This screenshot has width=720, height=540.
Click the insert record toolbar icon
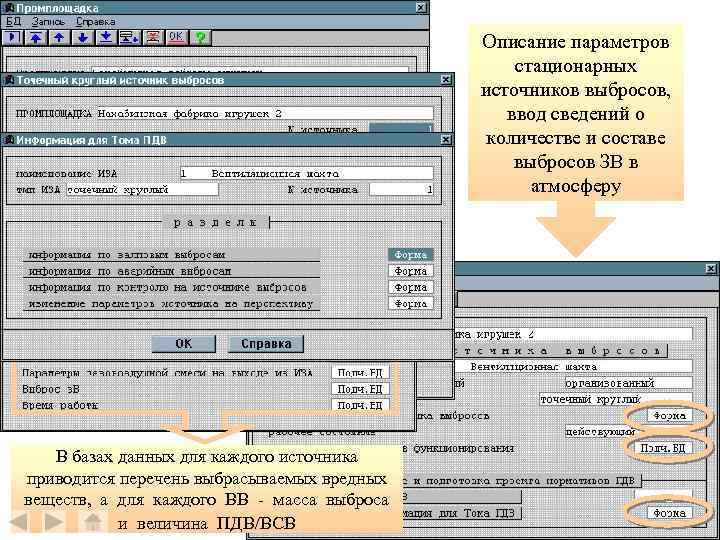tap(129, 37)
